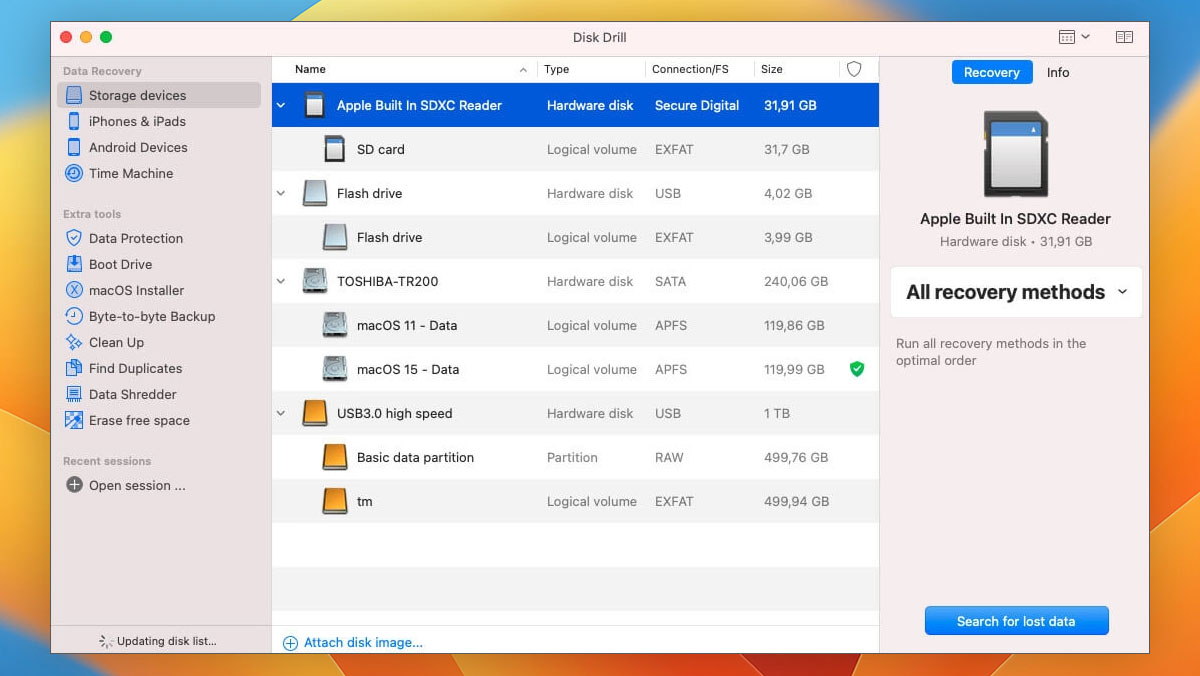This screenshot has width=1200, height=676.
Task: Click the Updating disk list status
Action: coord(158,641)
